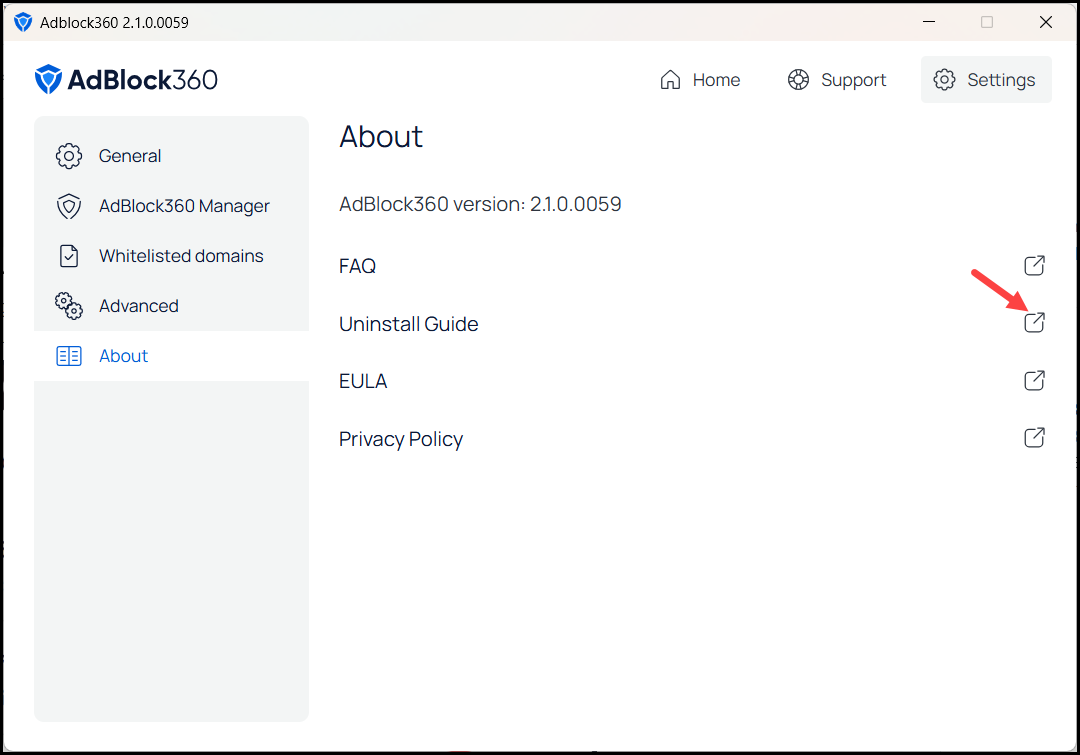The image size is (1080, 755).
Task: Open the Support tab
Action: (837, 80)
